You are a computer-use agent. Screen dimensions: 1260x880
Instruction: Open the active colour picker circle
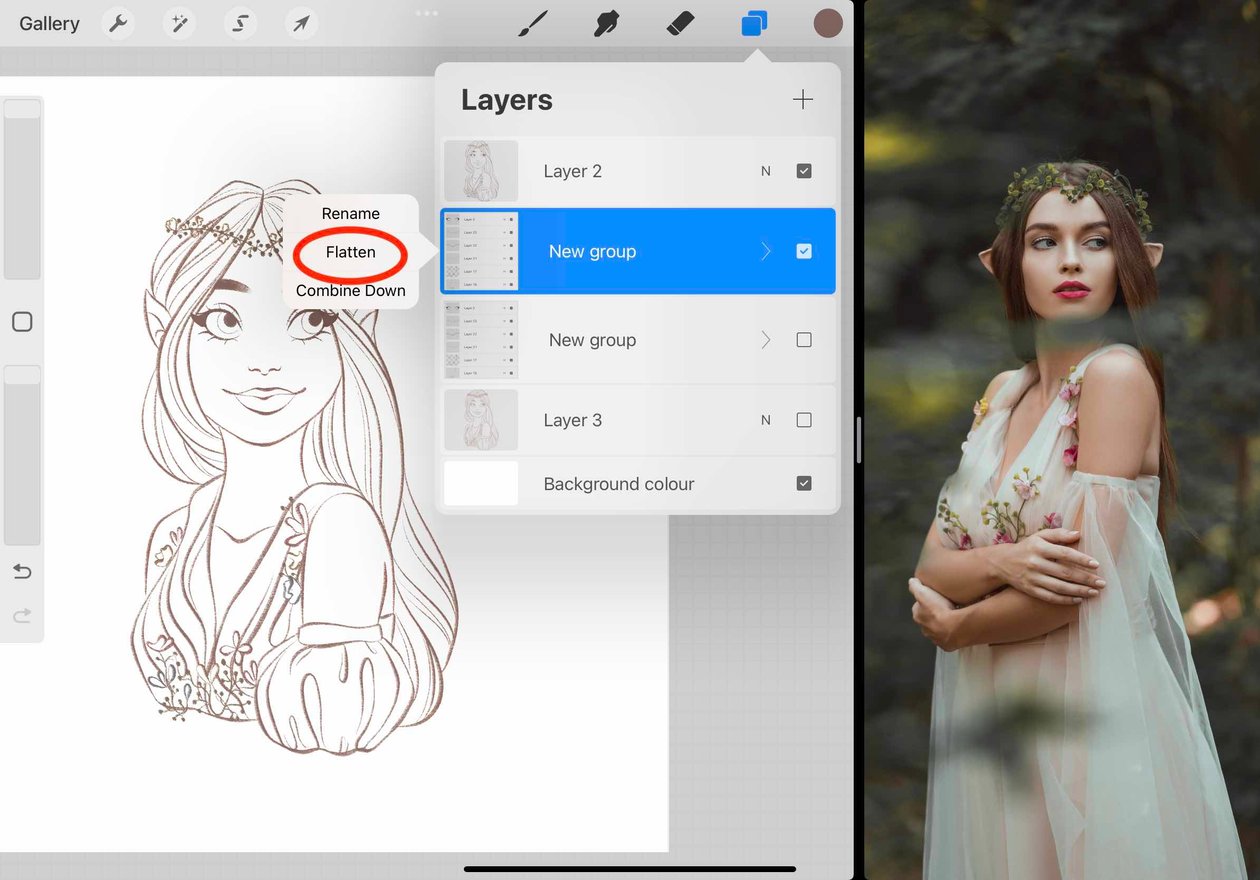tap(828, 24)
